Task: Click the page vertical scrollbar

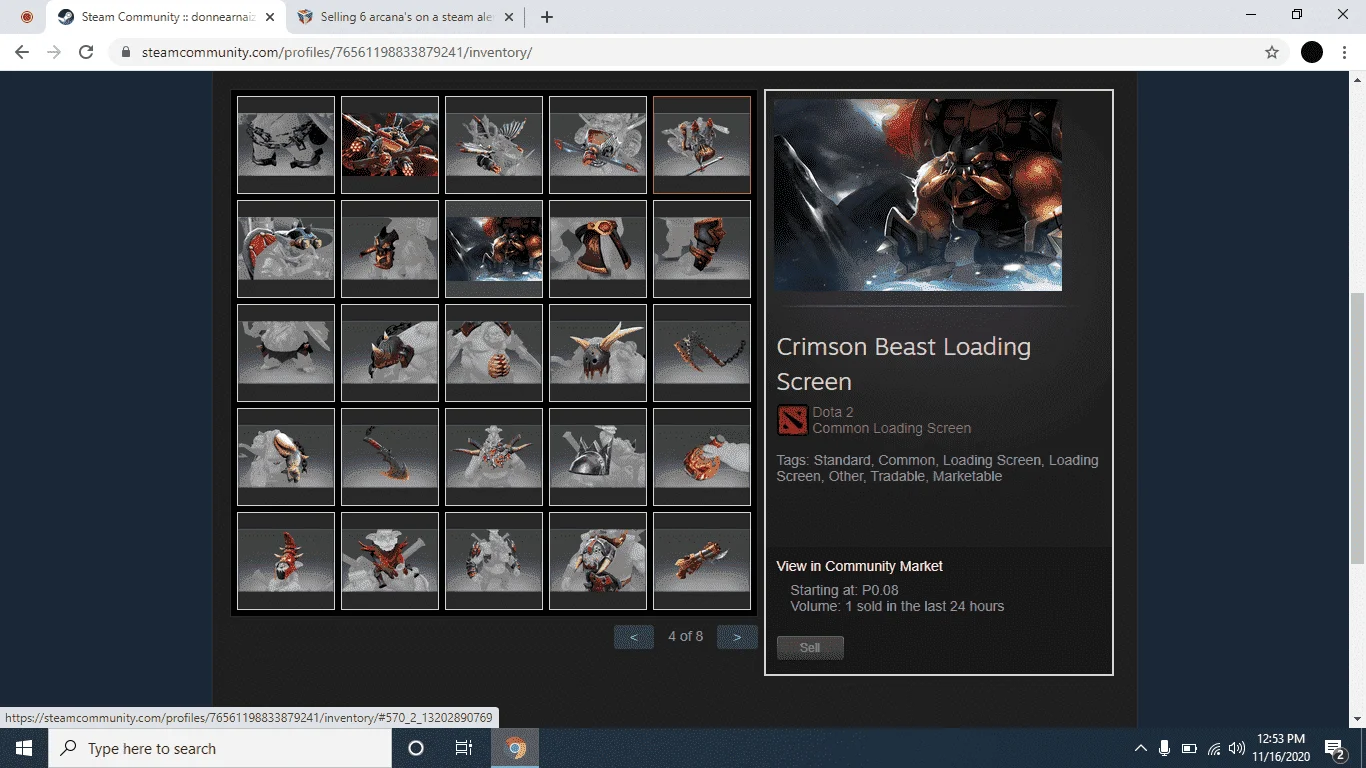Action: coord(1357,428)
